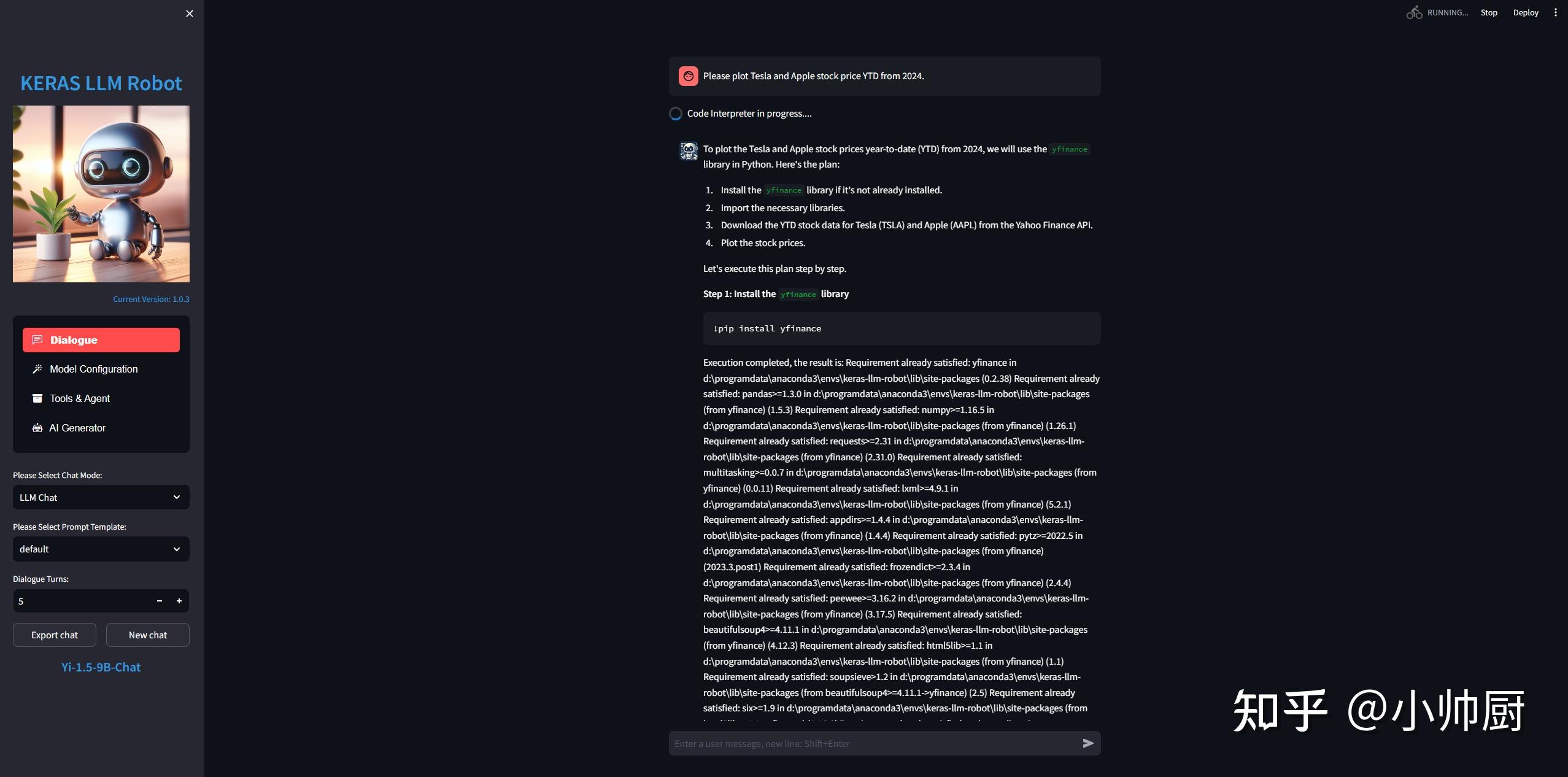Click the Deploy button

point(1526,12)
